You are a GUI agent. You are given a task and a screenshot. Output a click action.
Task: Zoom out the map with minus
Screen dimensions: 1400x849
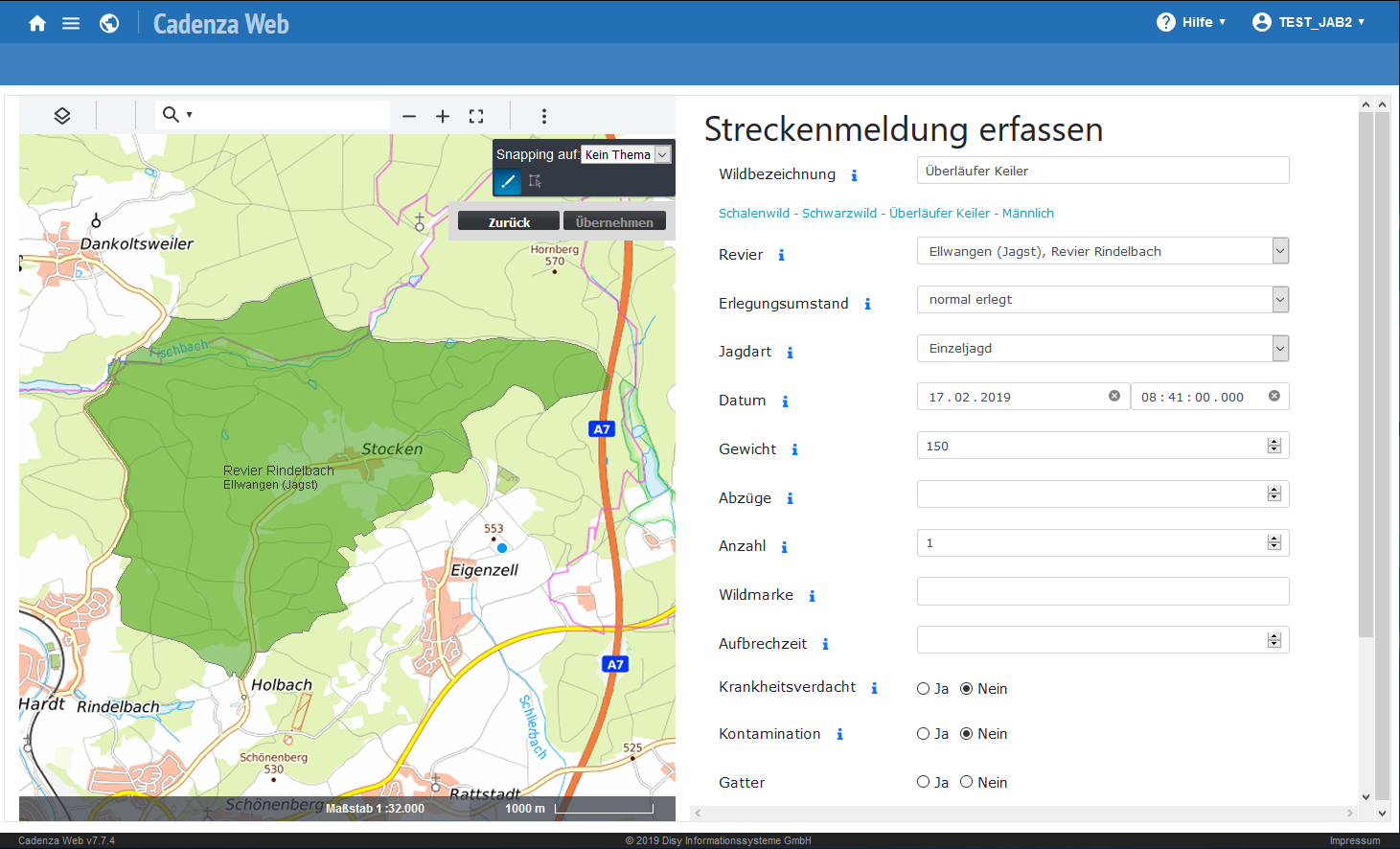click(409, 116)
